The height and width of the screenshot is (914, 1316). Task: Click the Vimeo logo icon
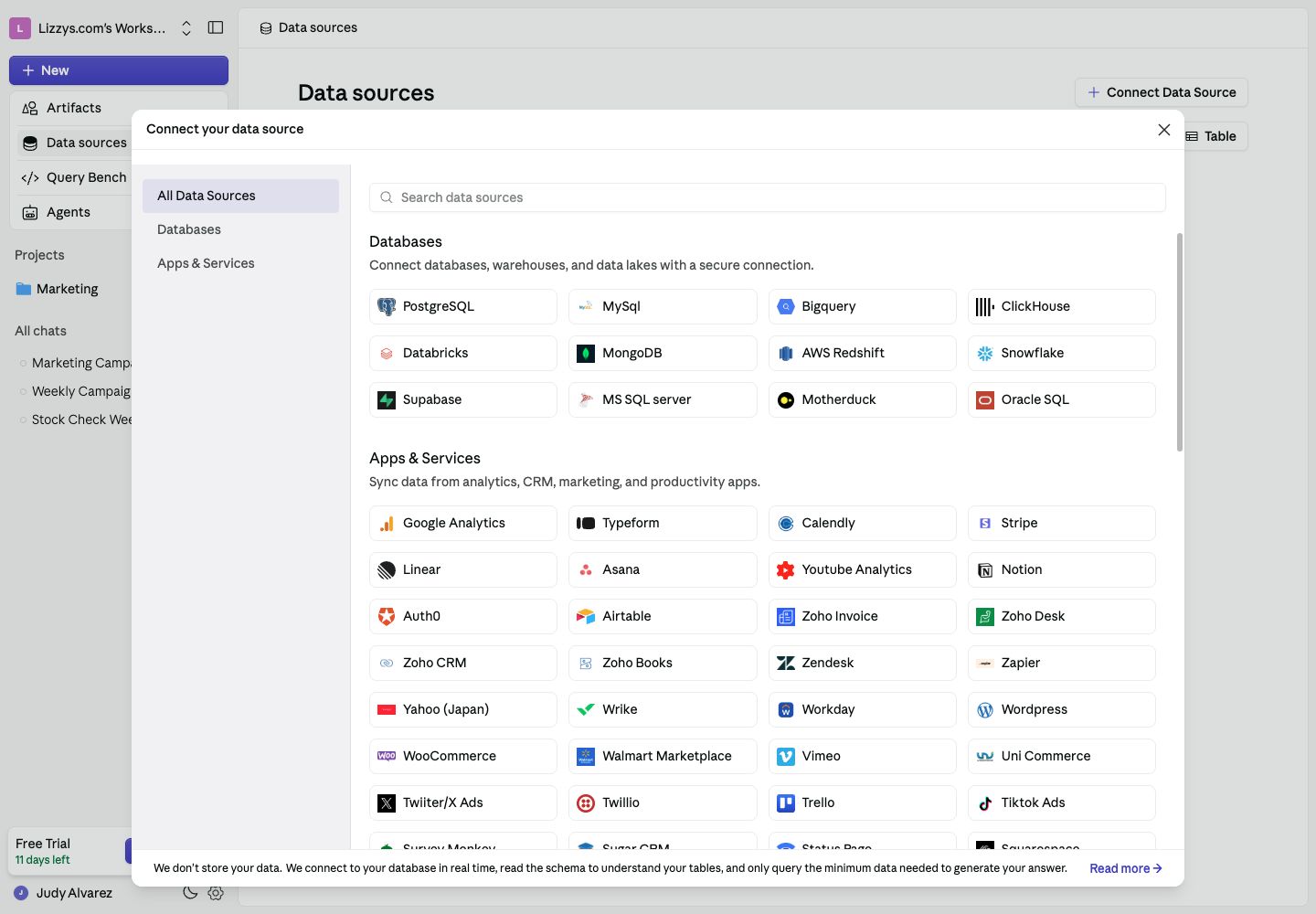[x=786, y=757]
